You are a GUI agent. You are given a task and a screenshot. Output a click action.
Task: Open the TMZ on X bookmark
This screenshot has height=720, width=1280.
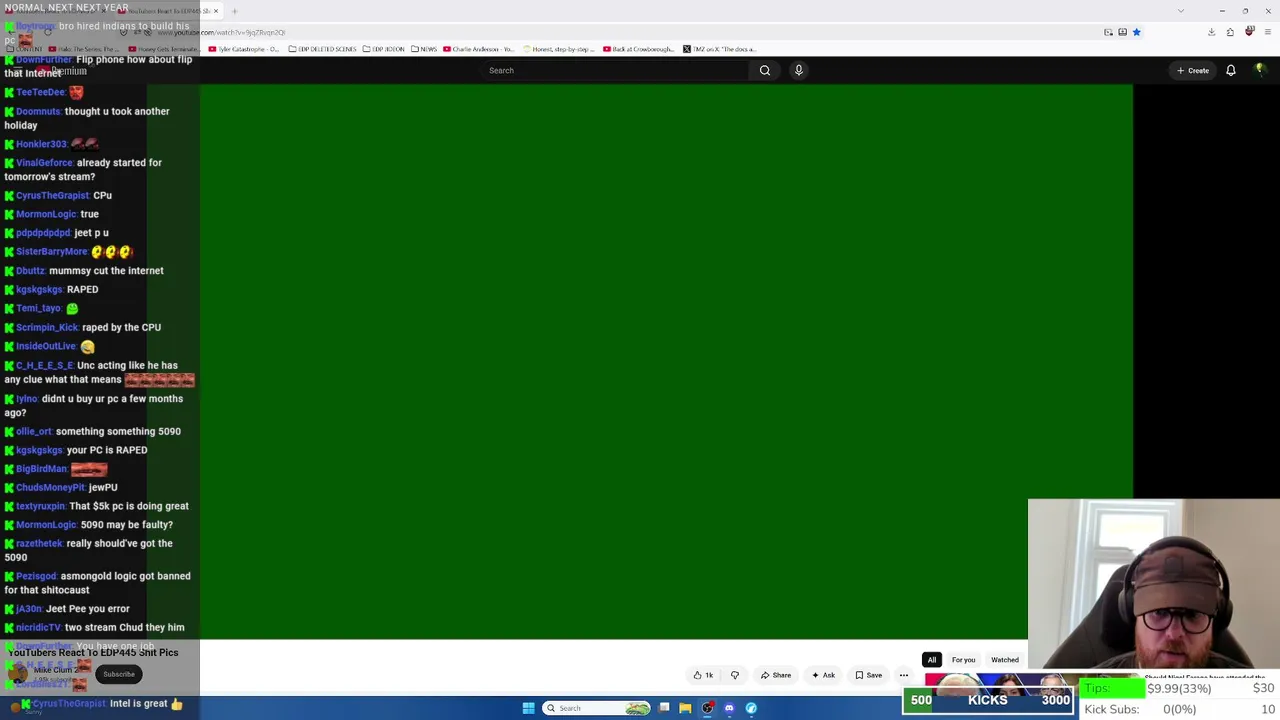point(719,49)
